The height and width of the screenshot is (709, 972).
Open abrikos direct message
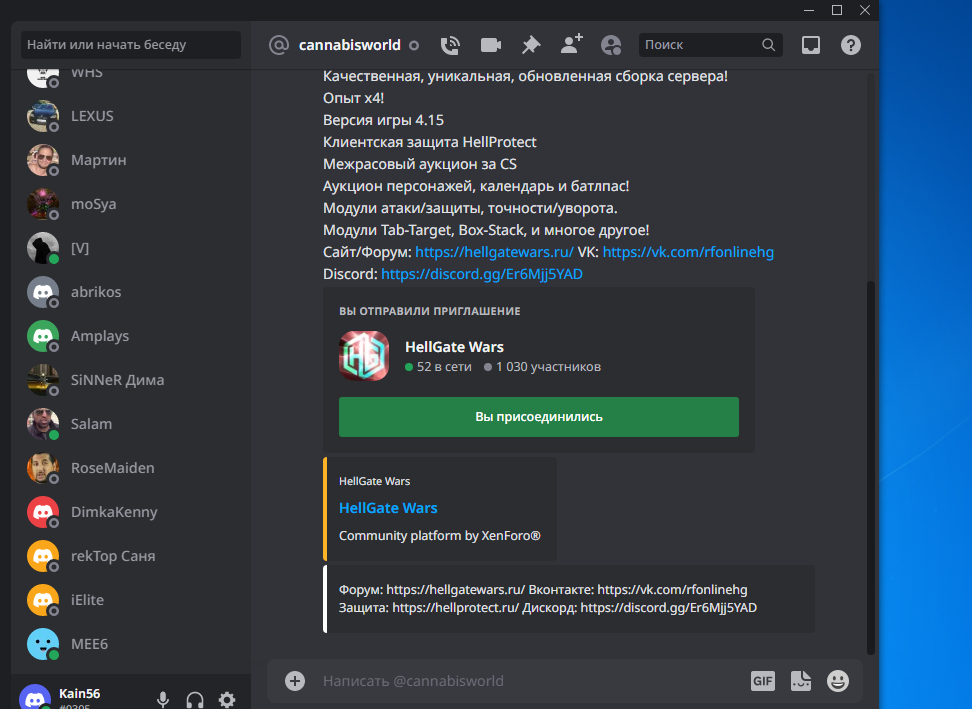pos(131,292)
